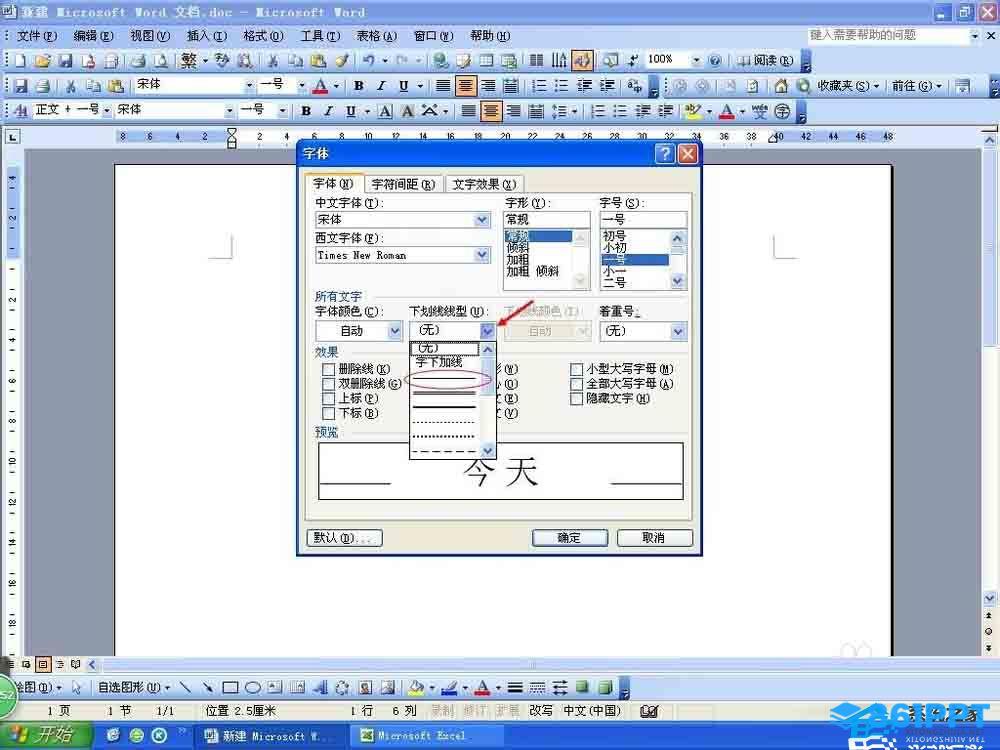This screenshot has height=750, width=1000.
Task: Enable the 双删除线 checkbox
Action: (x=328, y=384)
